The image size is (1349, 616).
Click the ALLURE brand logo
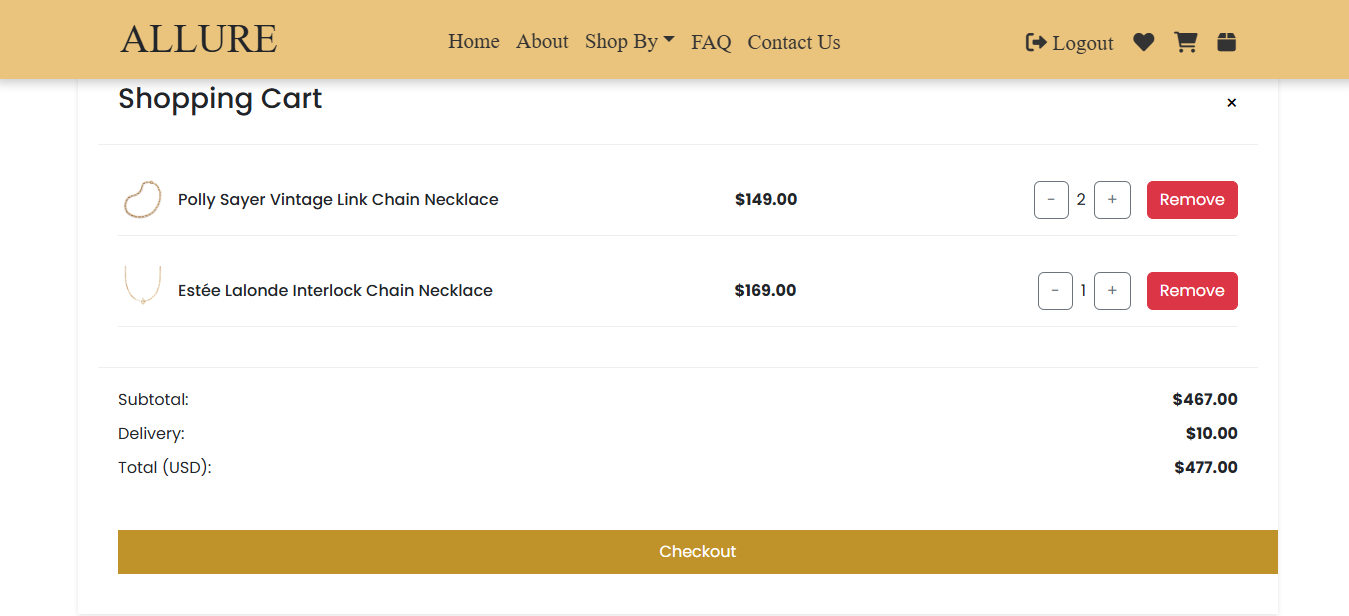pyautogui.click(x=199, y=39)
